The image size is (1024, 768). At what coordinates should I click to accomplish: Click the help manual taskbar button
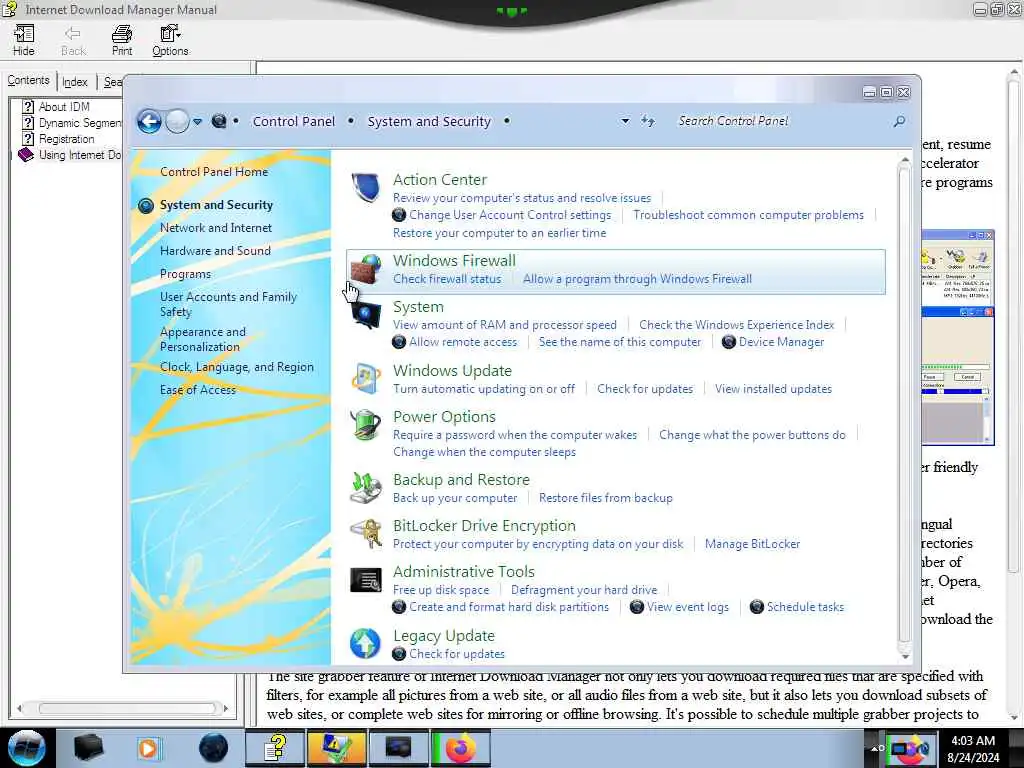pyautogui.click(x=275, y=748)
